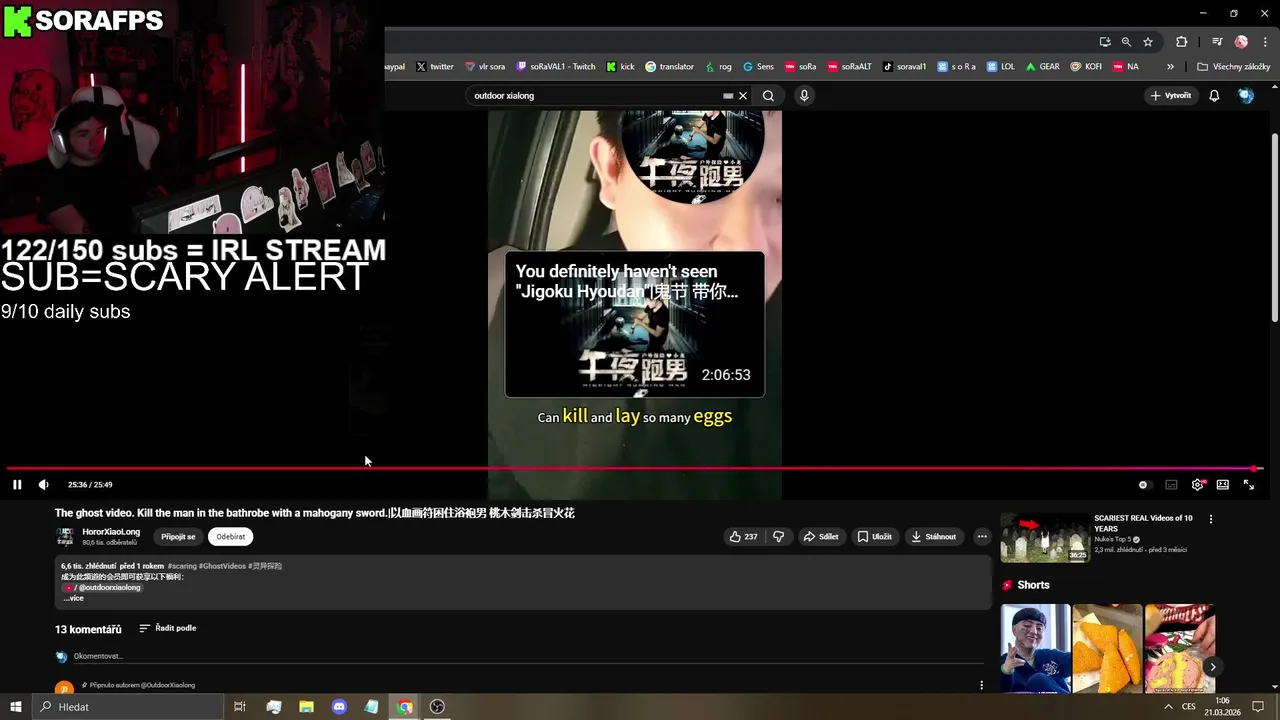The width and height of the screenshot is (1280, 720).
Task: Open the KOFI bookmark
Action: coord(1085,67)
